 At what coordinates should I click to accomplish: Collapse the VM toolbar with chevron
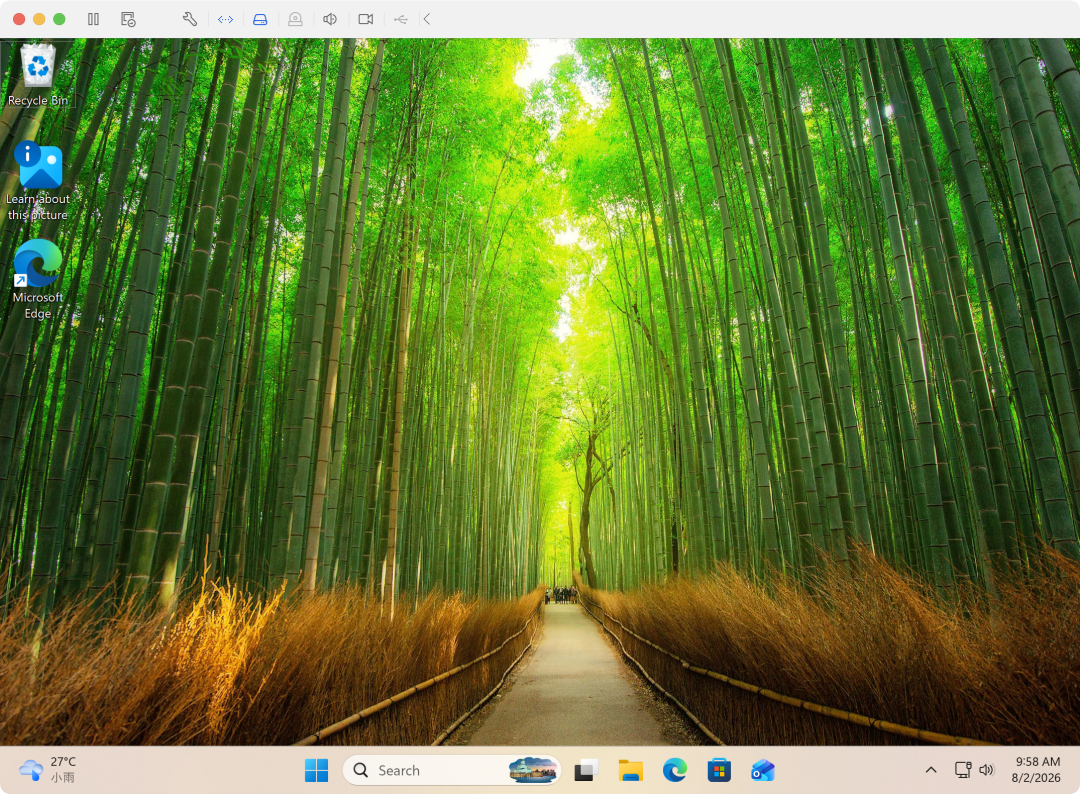427,19
